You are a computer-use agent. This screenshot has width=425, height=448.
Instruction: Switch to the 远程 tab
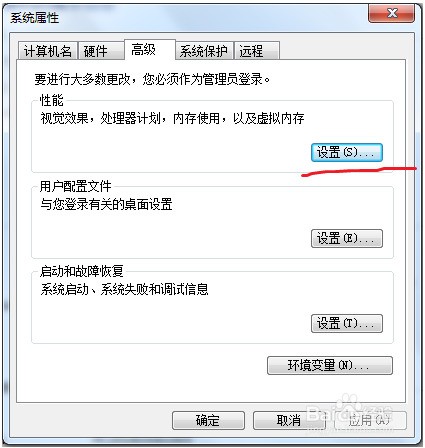pos(256,51)
